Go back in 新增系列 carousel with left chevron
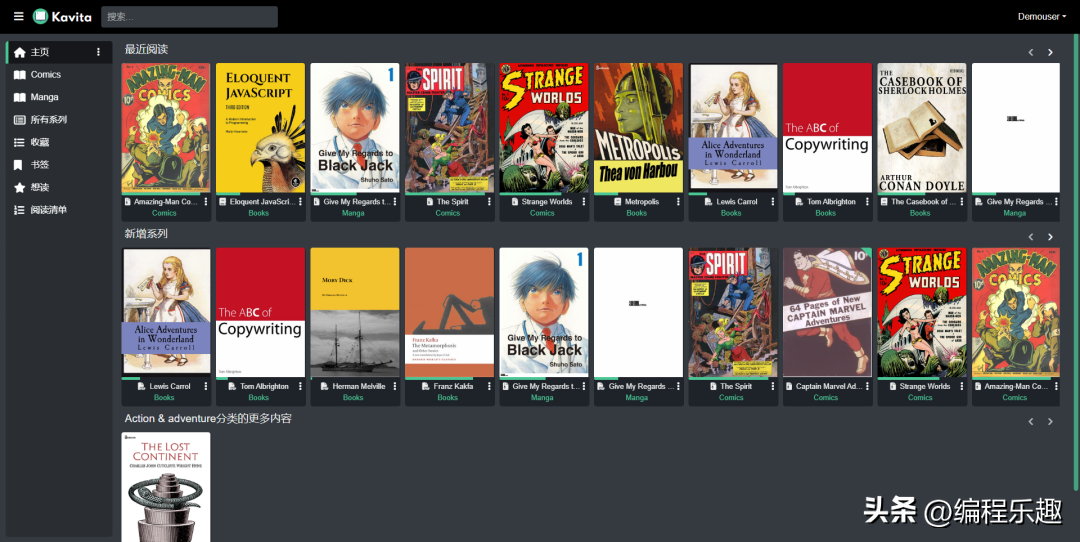This screenshot has height=542, width=1080. (x=1031, y=237)
